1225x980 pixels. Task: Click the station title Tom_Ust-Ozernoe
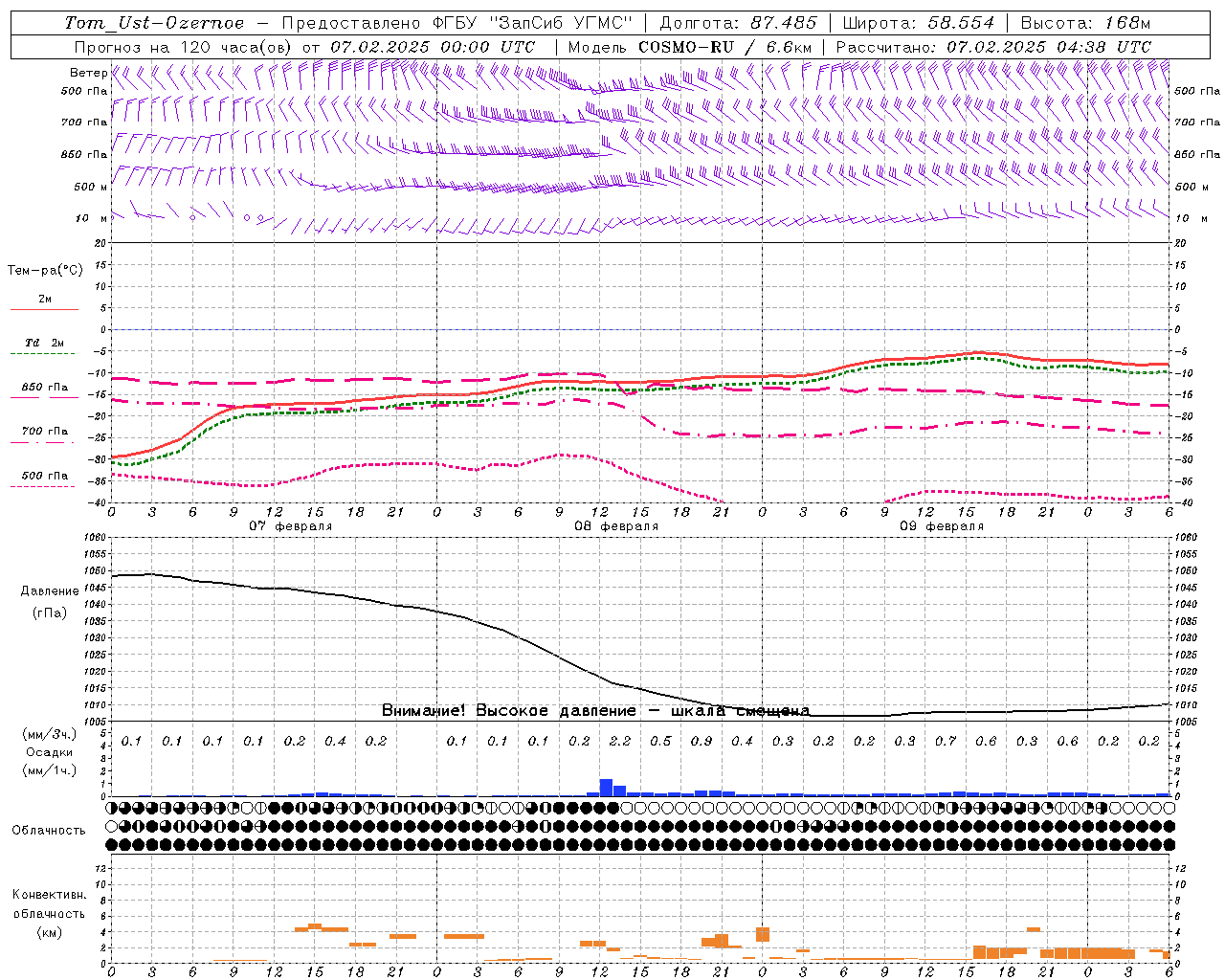pos(154,23)
